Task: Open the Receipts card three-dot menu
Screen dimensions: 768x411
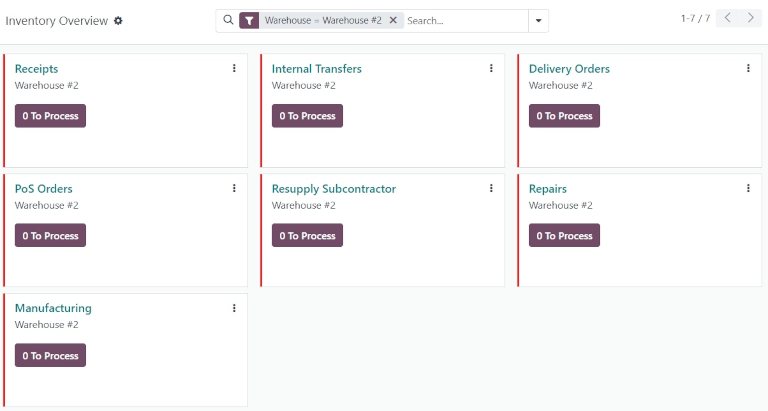Action: point(234,68)
